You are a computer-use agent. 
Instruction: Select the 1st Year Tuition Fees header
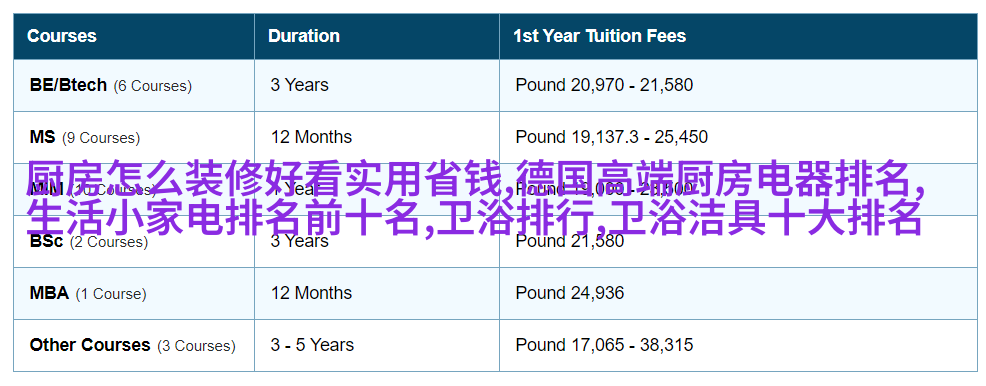[599, 36]
